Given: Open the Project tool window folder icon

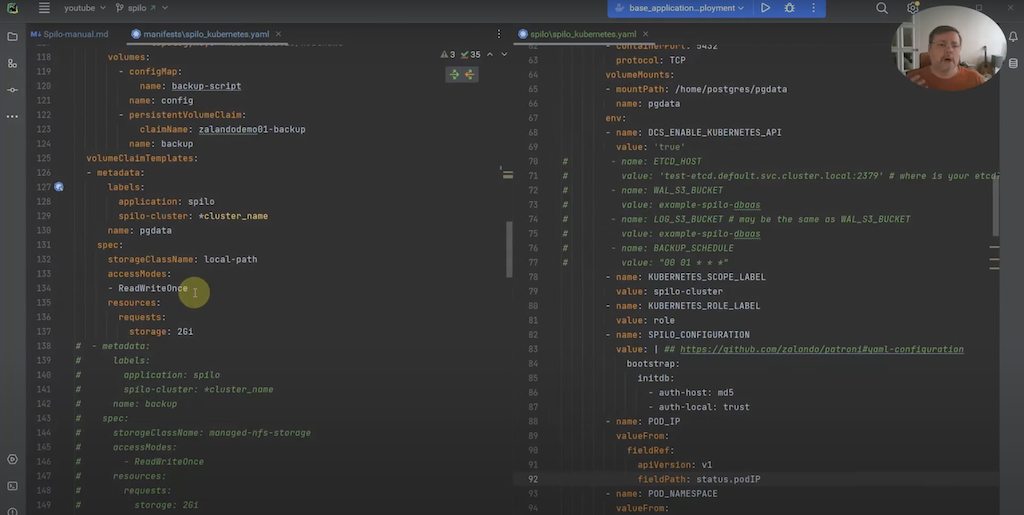Looking at the screenshot, I should tap(12, 37).
